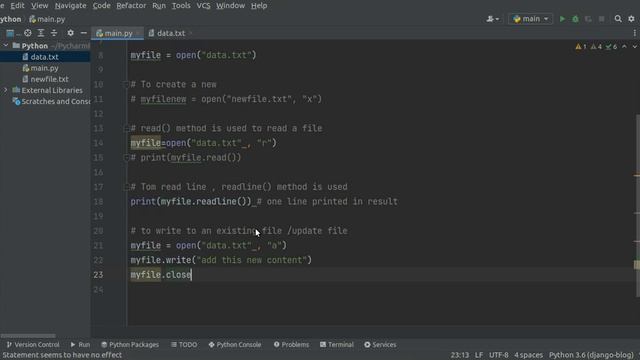Image resolution: width=640 pixels, height=360 pixels.
Task: Open the Navigate menu
Action: 71,6
